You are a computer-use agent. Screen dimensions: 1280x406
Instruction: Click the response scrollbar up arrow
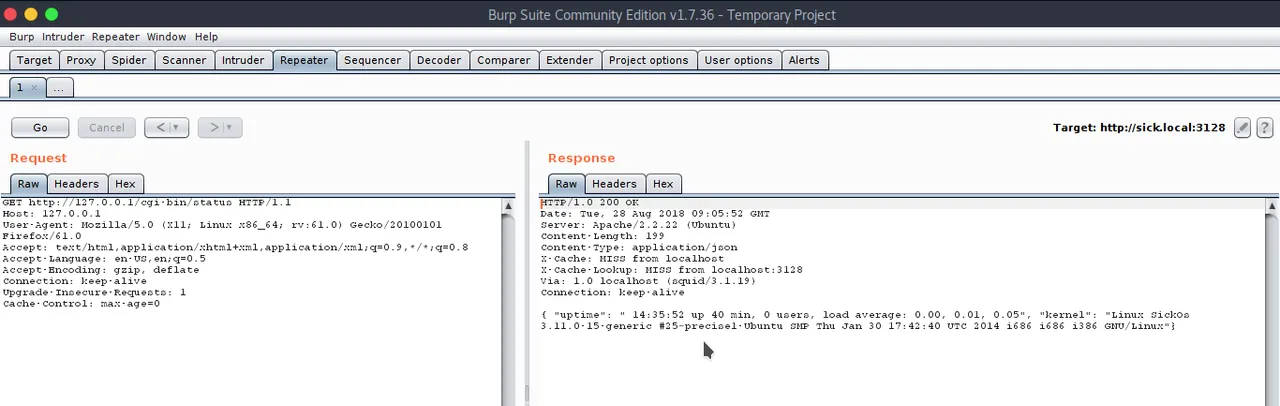[x=1272, y=206]
